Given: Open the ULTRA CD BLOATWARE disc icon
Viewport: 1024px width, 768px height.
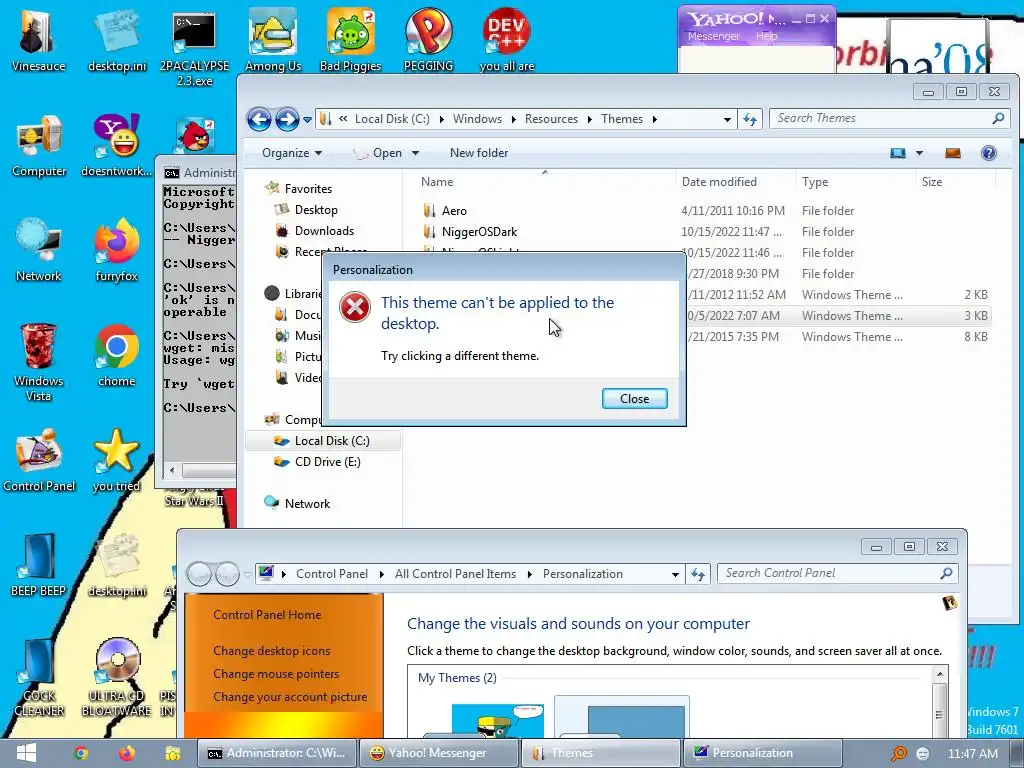Looking at the screenshot, I should pyautogui.click(x=116, y=677).
